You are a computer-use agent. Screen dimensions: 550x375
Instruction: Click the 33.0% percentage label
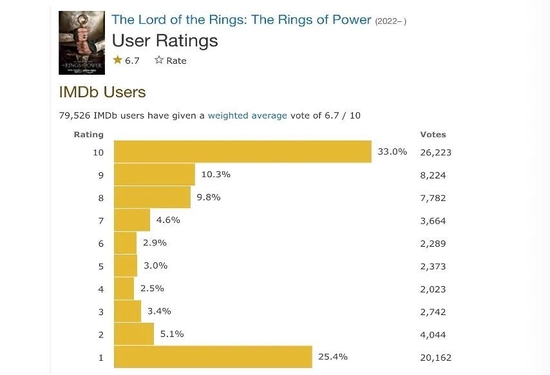pyautogui.click(x=392, y=152)
